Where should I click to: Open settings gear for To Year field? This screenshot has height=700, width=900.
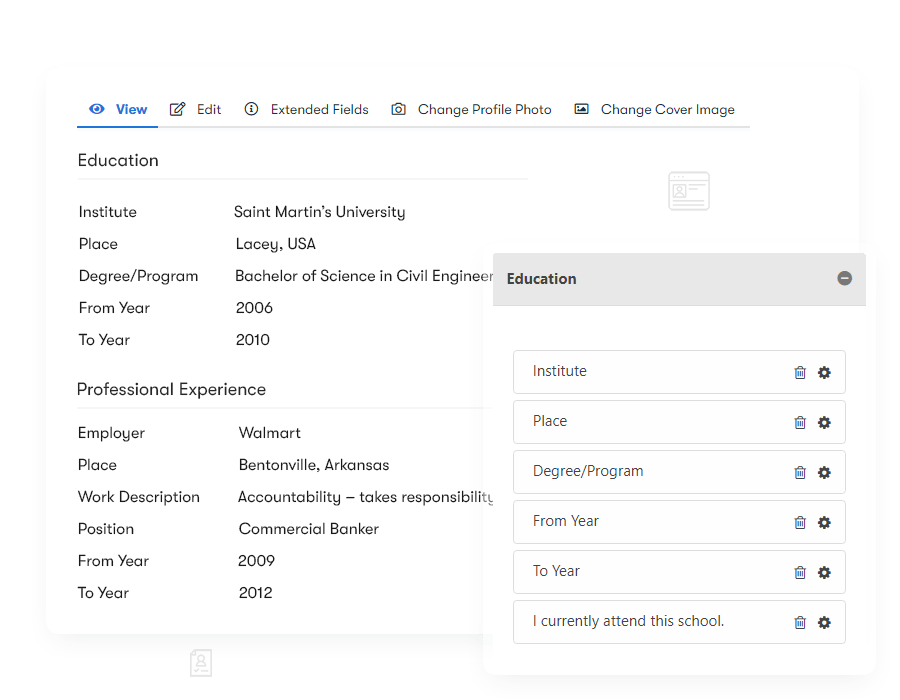(x=824, y=573)
